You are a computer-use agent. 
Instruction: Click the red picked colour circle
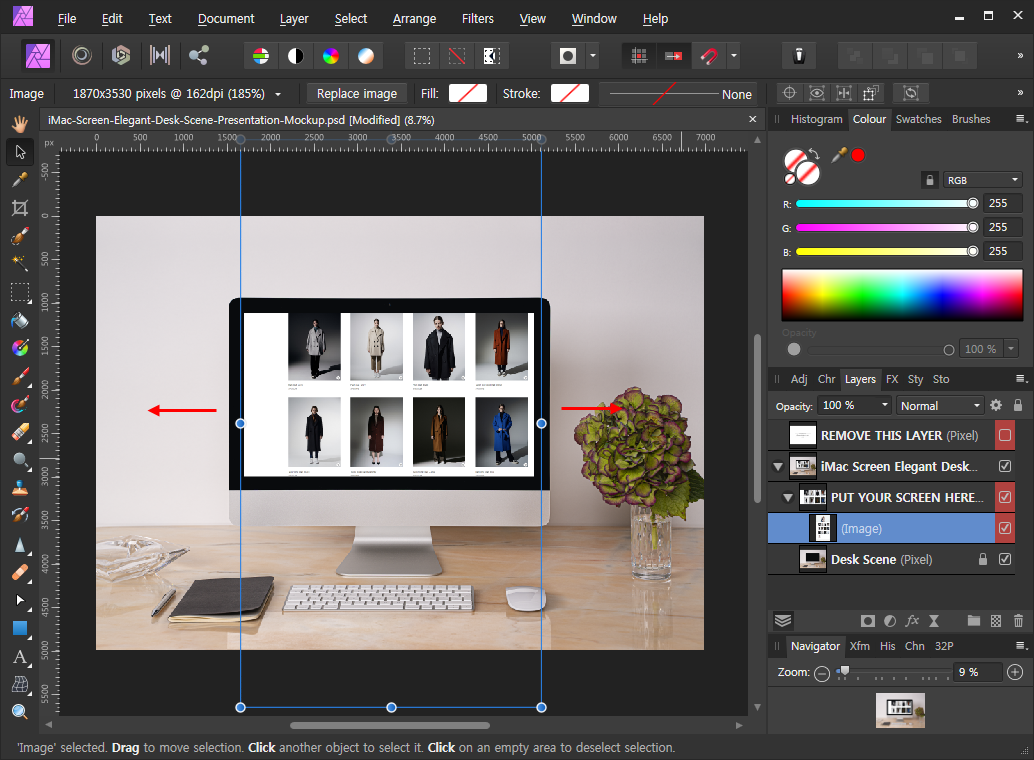[858, 155]
